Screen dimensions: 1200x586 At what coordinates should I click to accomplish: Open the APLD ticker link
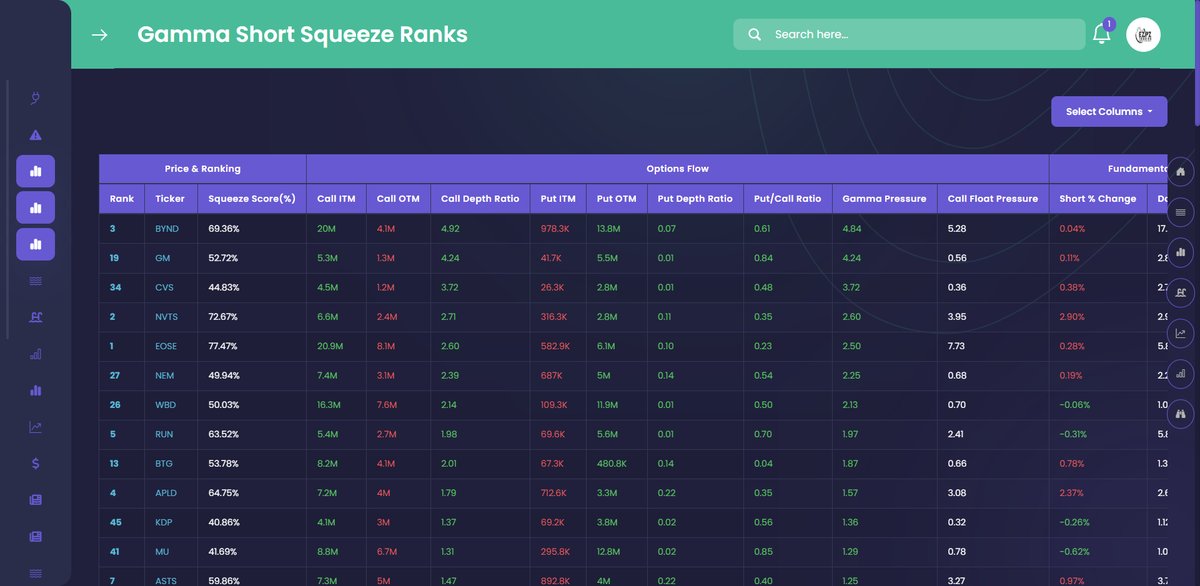point(167,493)
